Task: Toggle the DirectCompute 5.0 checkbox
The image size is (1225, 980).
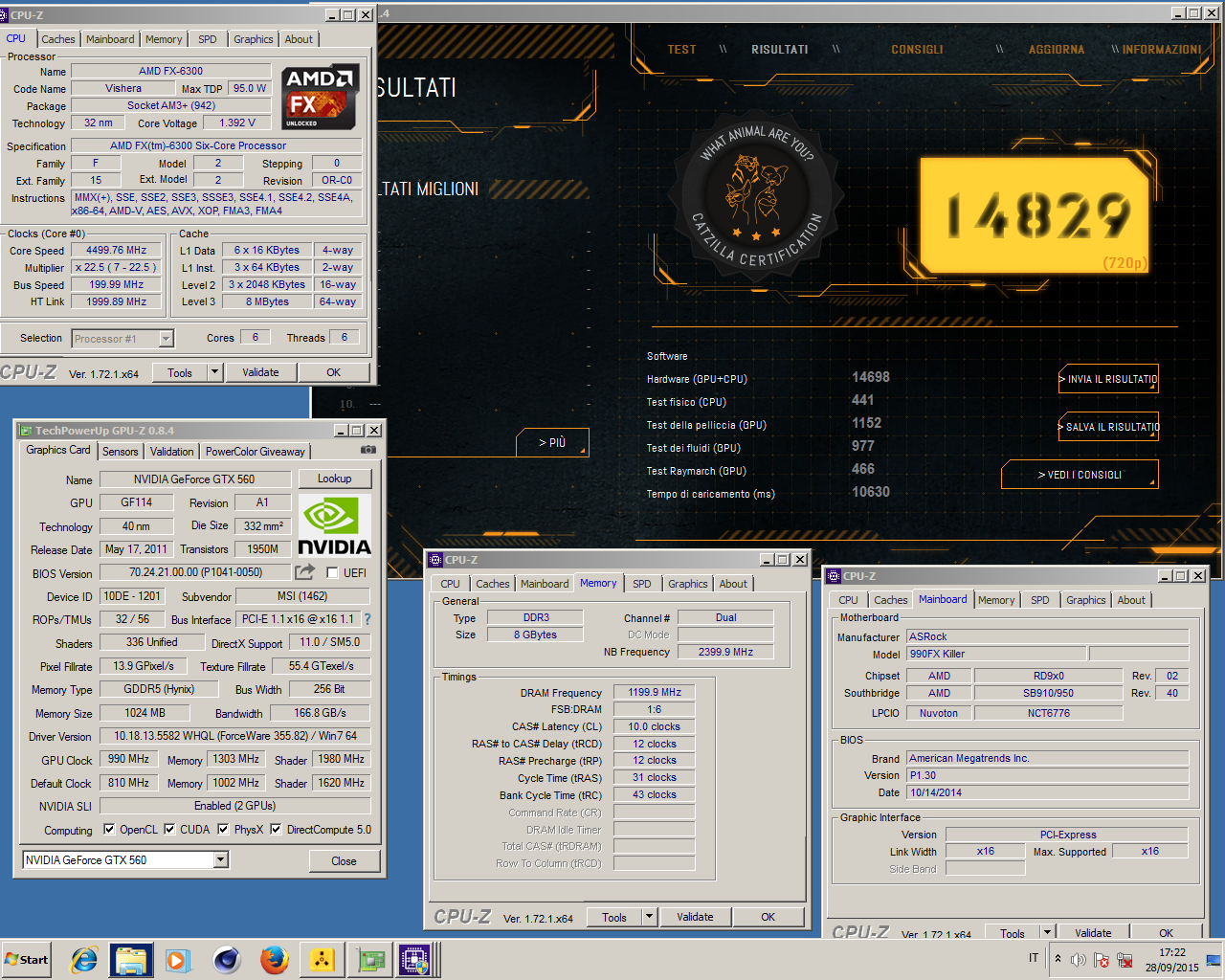Action: (x=276, y=830)
